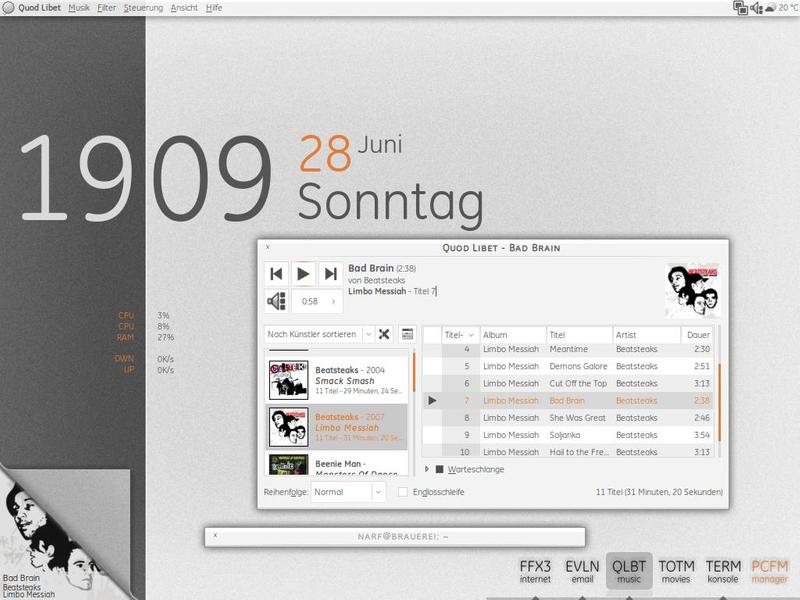800x600 pixels.
Task: Sort songs by Titel column header
Action: click(579, 335)
